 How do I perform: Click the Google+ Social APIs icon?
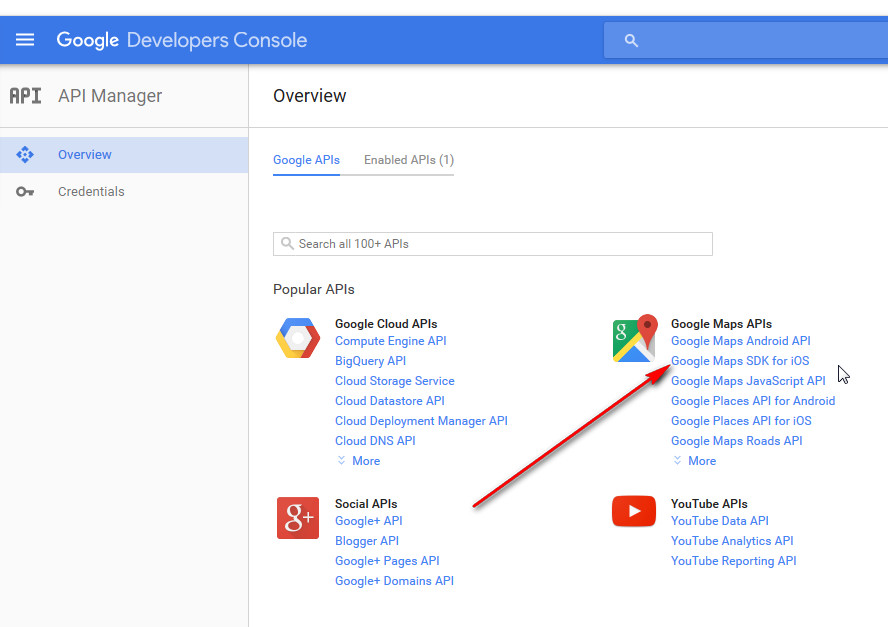[x=298, y=518]
